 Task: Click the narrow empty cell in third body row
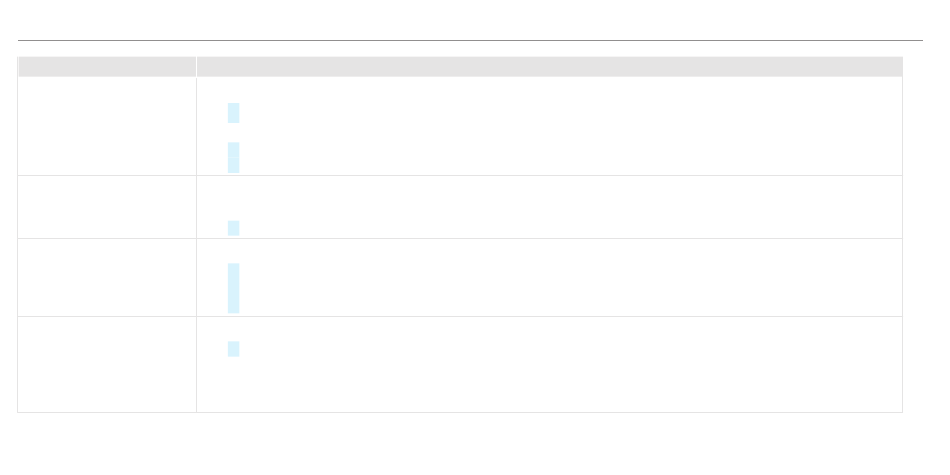107,277
